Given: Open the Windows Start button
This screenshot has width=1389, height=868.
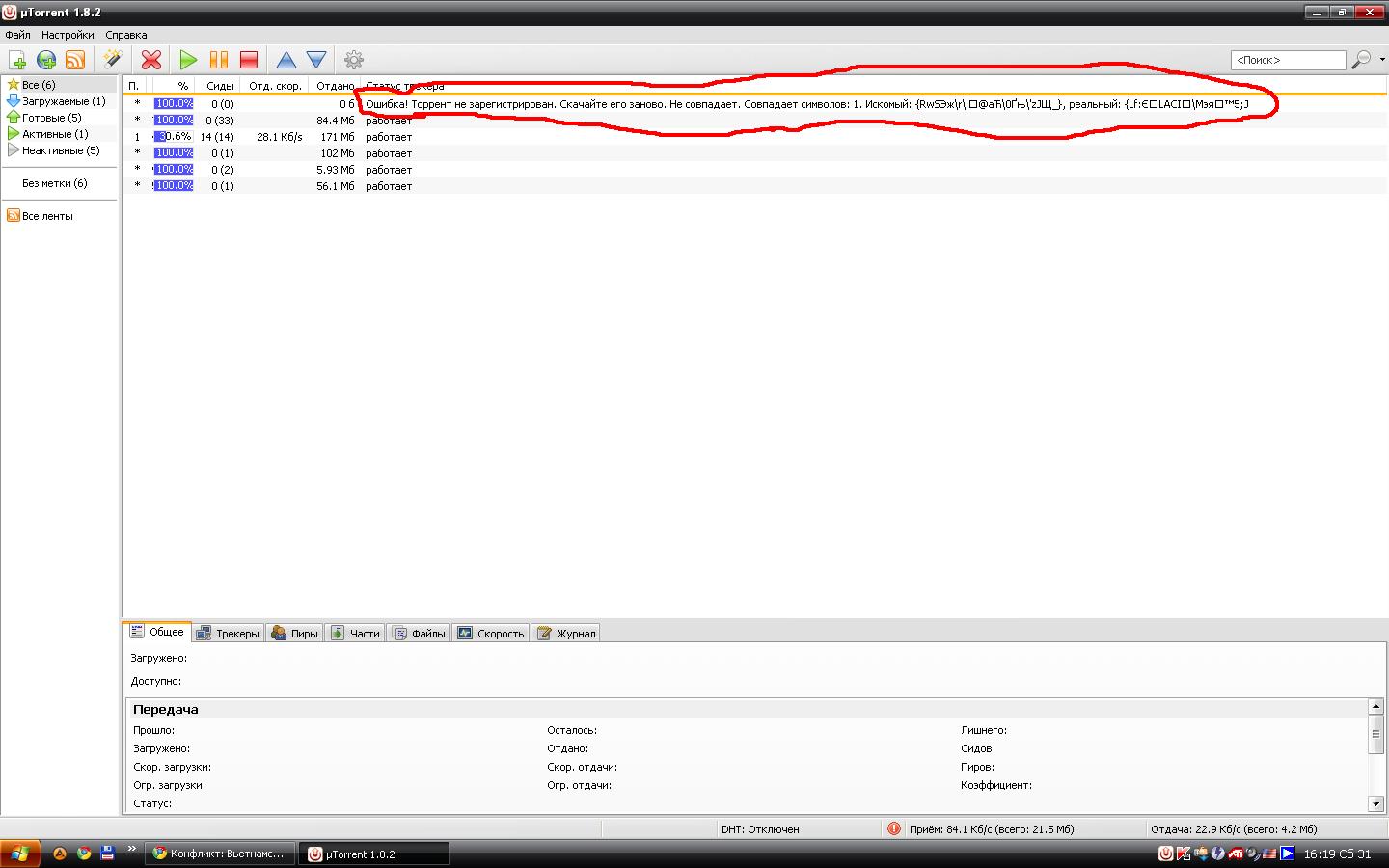Looking at the screenshot, I should click(20, 854).
